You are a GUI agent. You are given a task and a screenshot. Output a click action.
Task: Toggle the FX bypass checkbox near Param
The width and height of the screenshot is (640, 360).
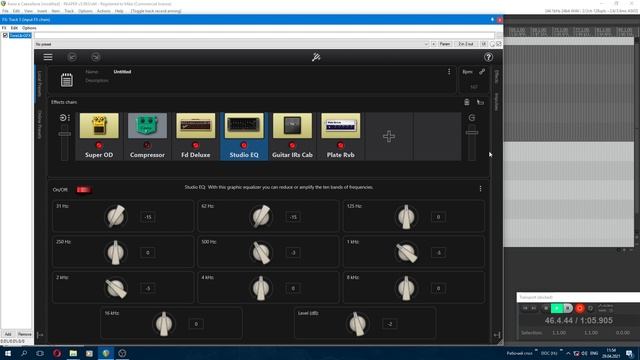coord(498,44)
